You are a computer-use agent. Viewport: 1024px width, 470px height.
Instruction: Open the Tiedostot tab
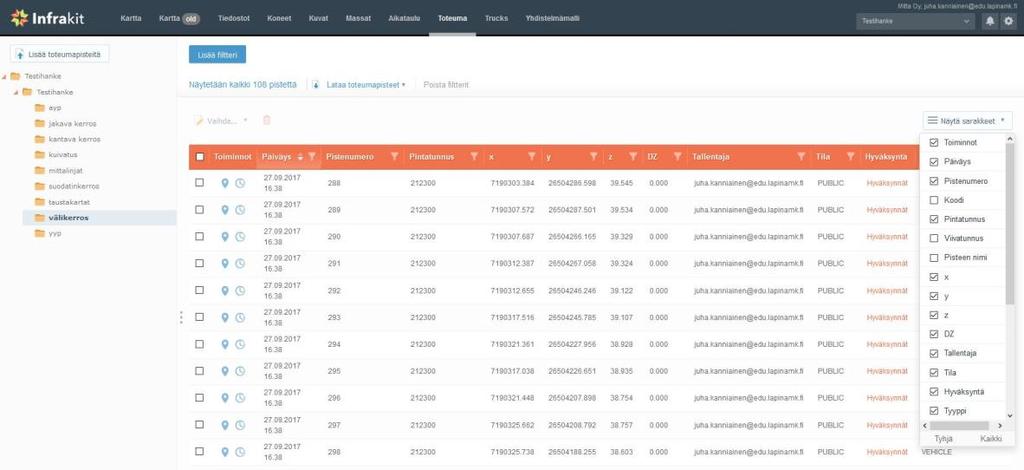[234, 18]
